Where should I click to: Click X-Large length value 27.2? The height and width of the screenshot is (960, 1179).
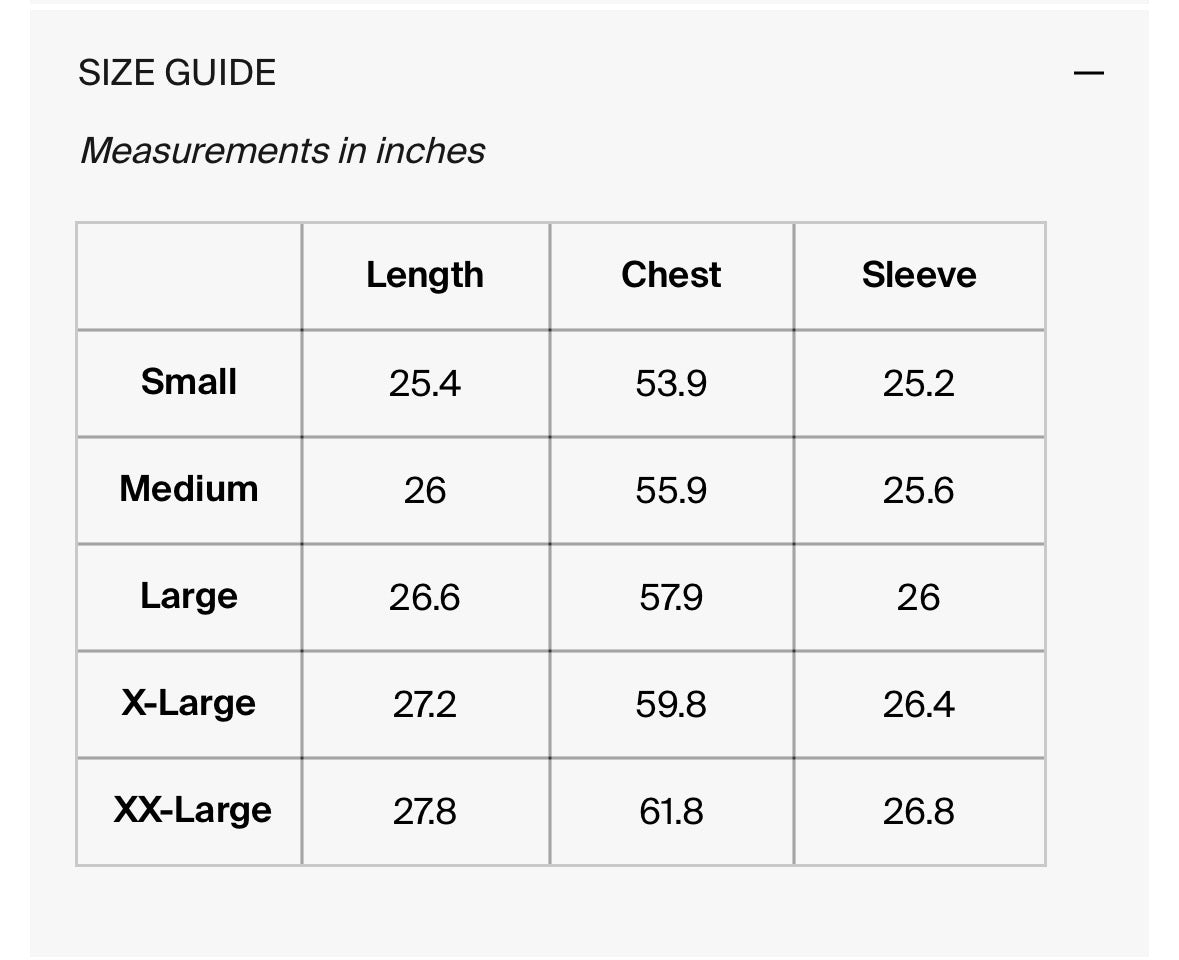(x=425, y=705)
